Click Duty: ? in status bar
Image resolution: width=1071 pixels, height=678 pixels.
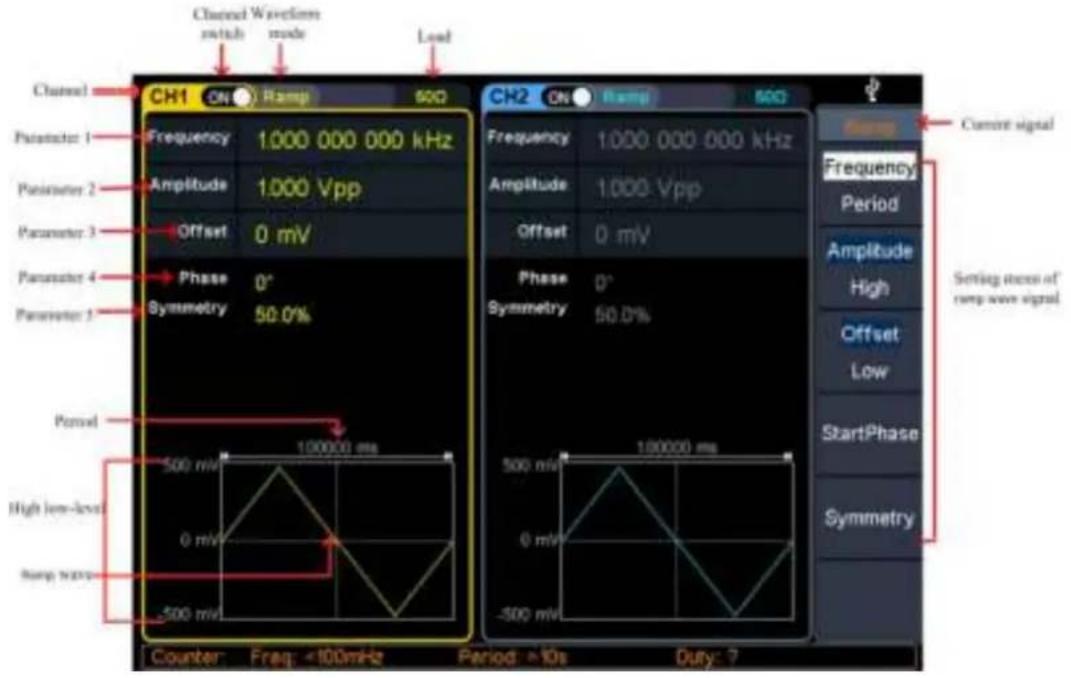tap(707, 658)
